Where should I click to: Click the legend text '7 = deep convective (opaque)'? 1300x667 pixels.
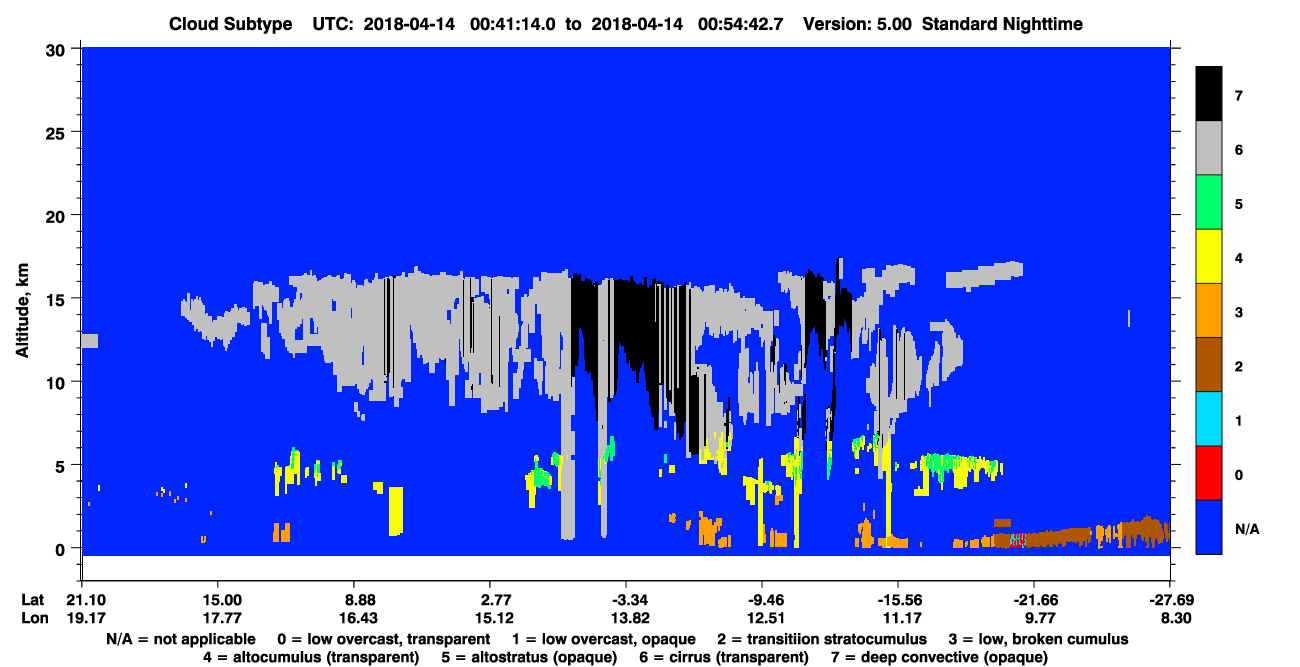(x=940, y=657)
